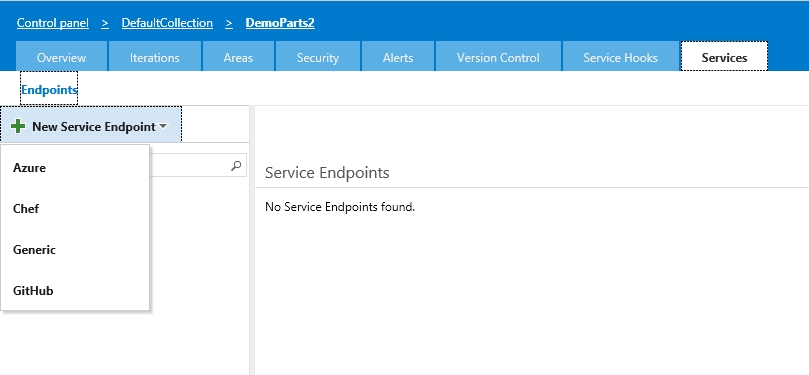Open the Security tab
The height and width of the screenshot is (375, 809).
point(318,57)
